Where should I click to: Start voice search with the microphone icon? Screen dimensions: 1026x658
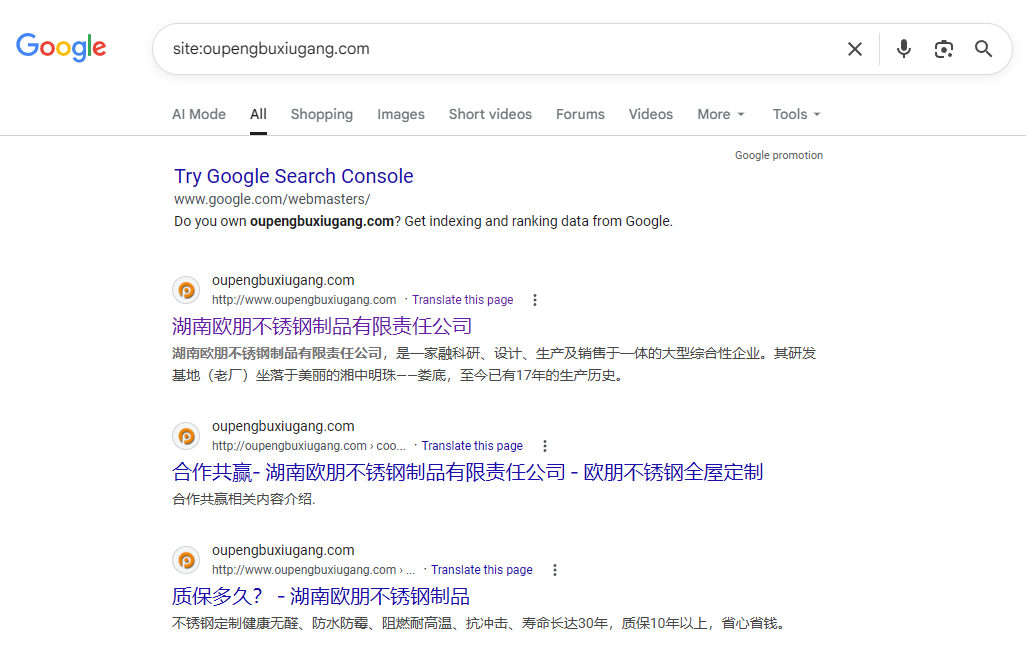pyautogui.click(x=904, y=49)
